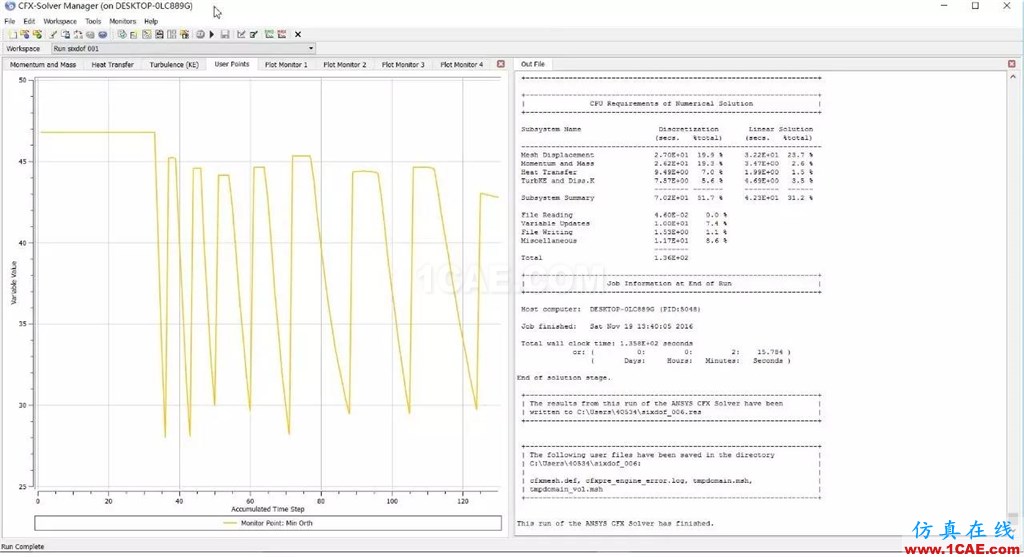Minimize the CFX-Solver Manager window
1024x557 pixels.
click(x=944, y=6)
